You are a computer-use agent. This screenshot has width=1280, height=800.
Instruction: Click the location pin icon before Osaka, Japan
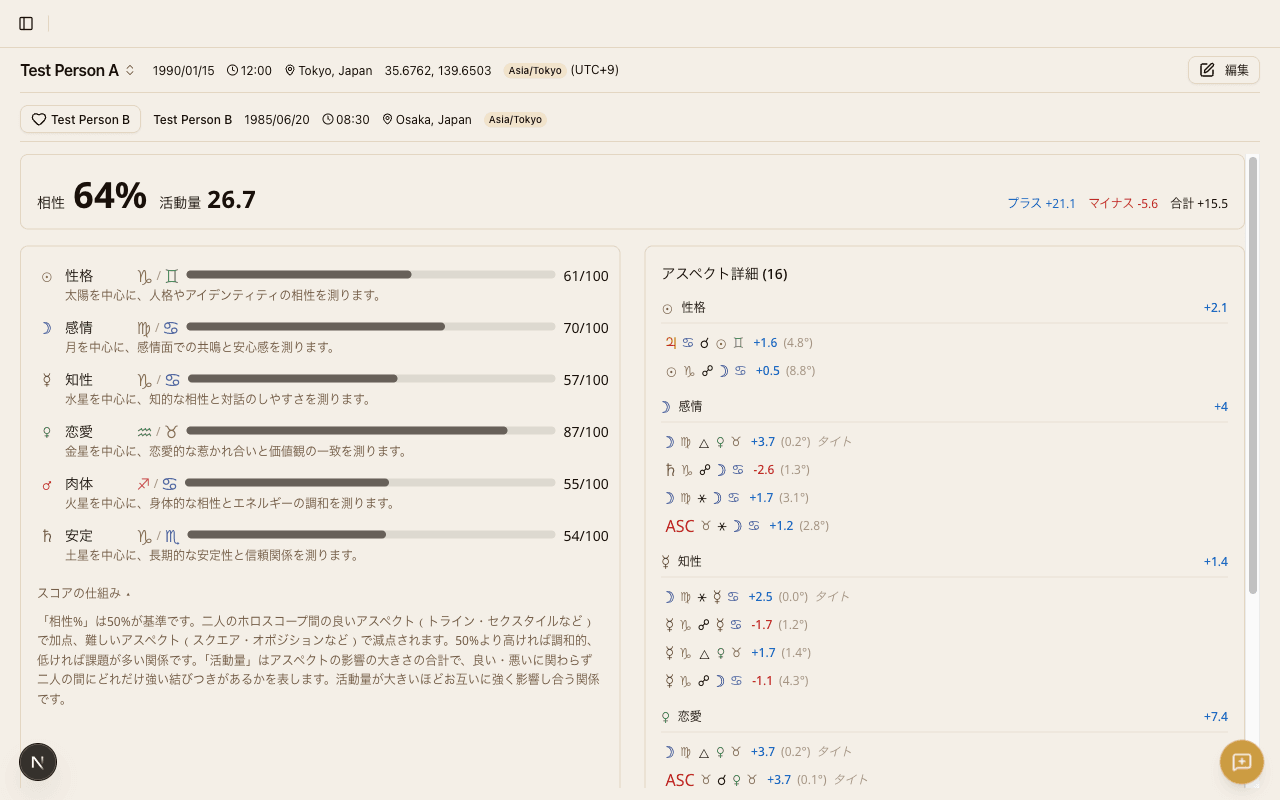[387, 119]
